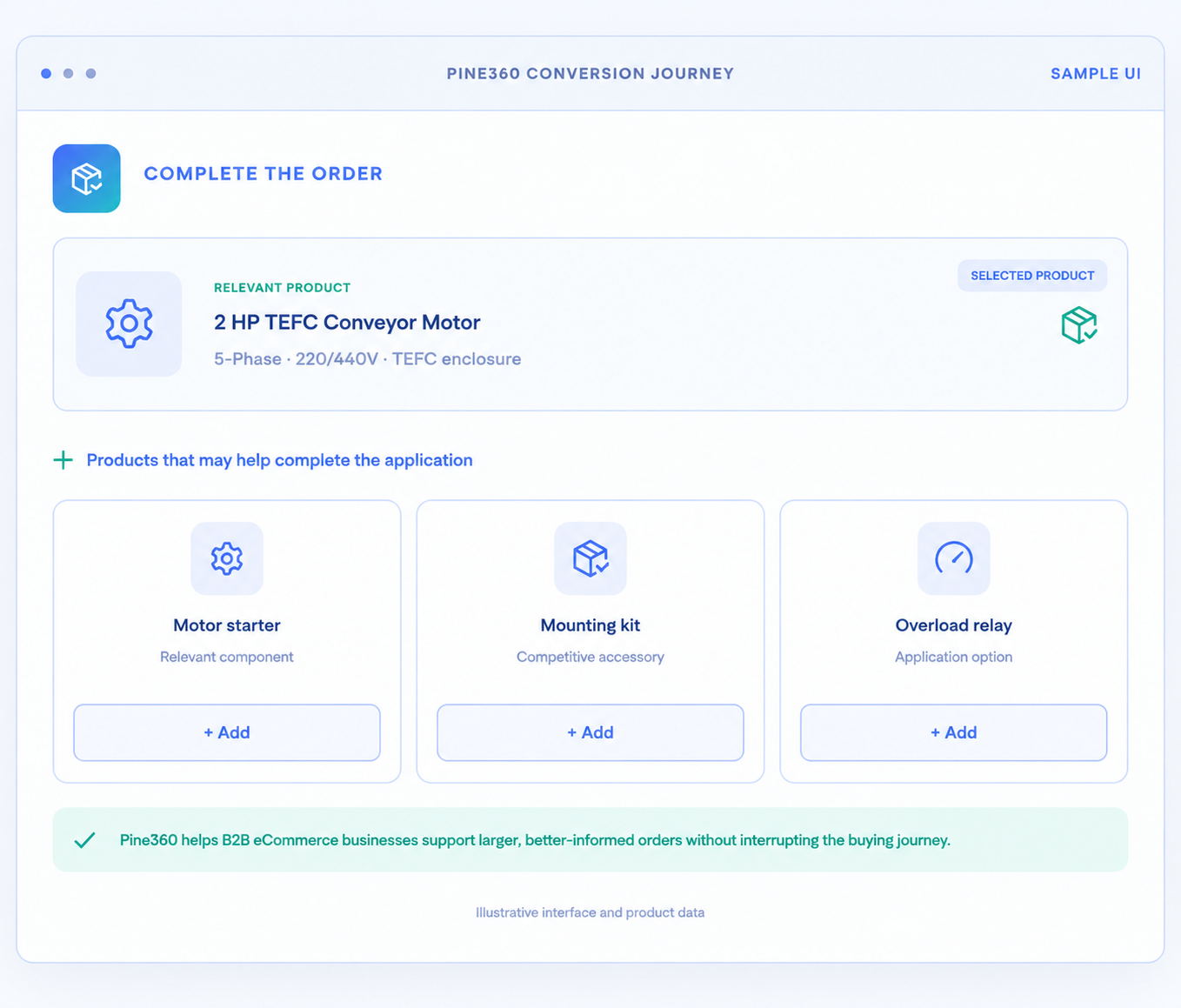Select the 2 HP TEFC Conveyor Motor title
1181x1008 pixels.
tap(347, 323)
